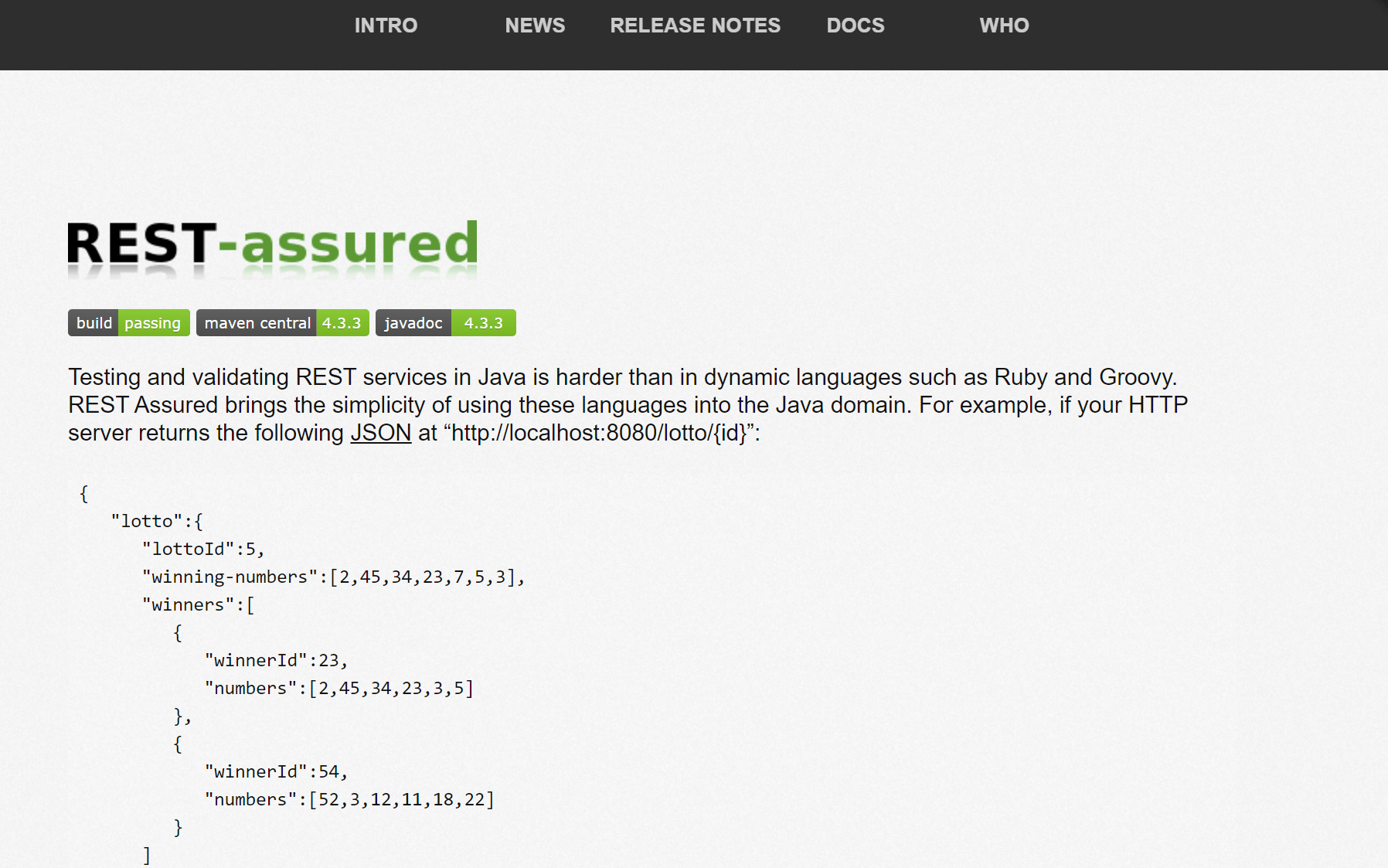Screen dimensions: 1388x868
Task: Open the INTRO navigation item
Action: (386, 26)
